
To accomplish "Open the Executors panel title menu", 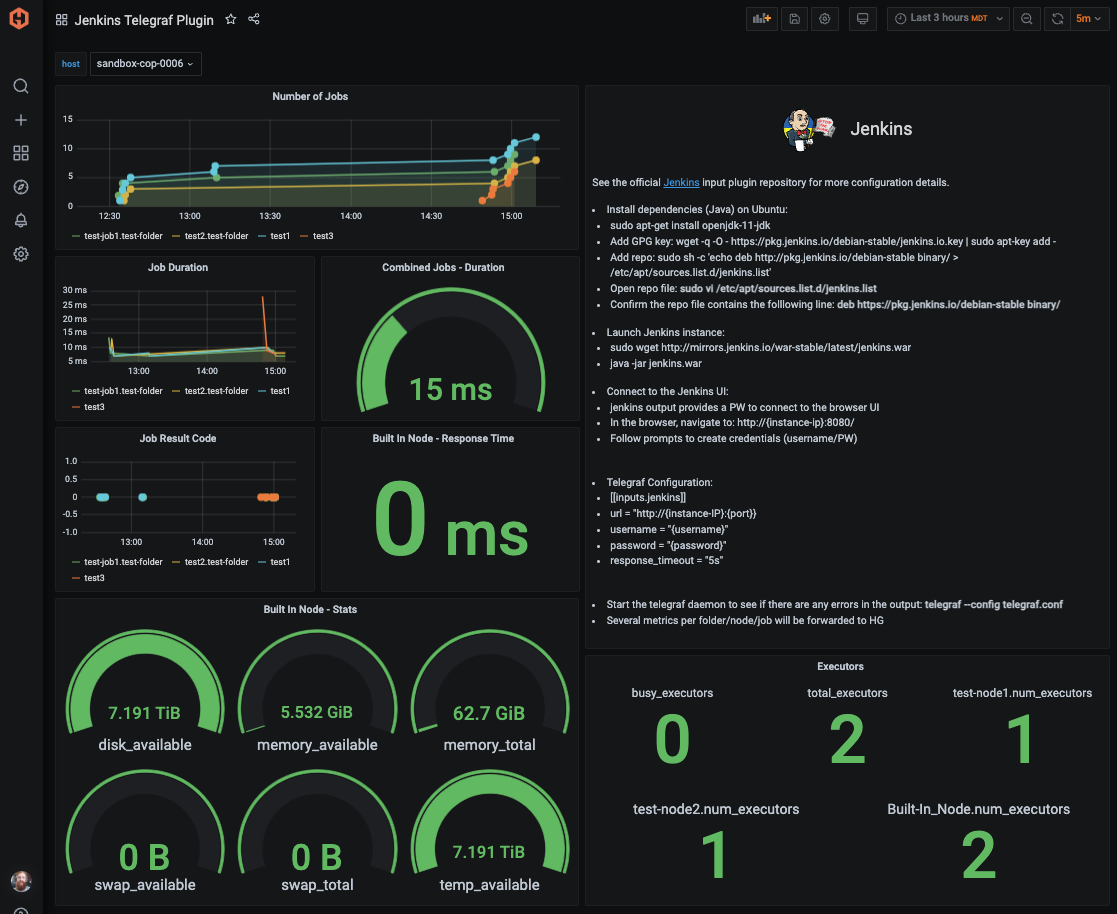I will pos(841,666).
